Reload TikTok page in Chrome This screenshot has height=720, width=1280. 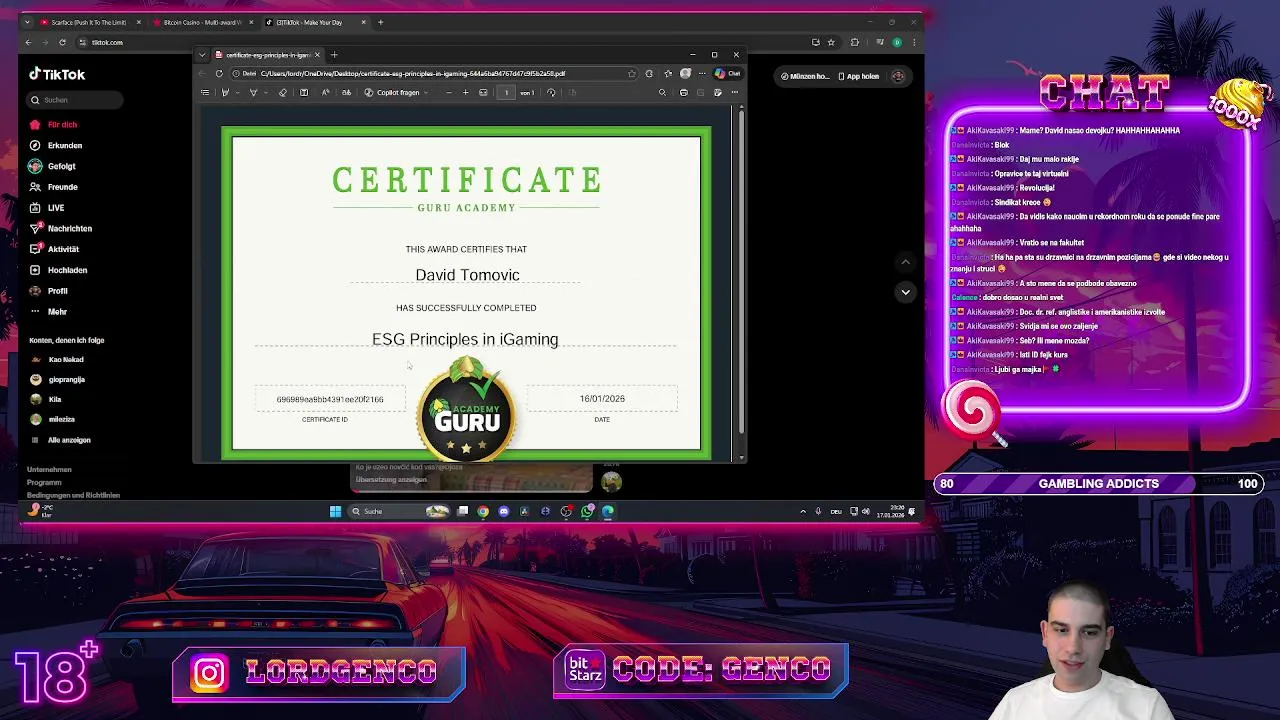[x=62, y=42]
